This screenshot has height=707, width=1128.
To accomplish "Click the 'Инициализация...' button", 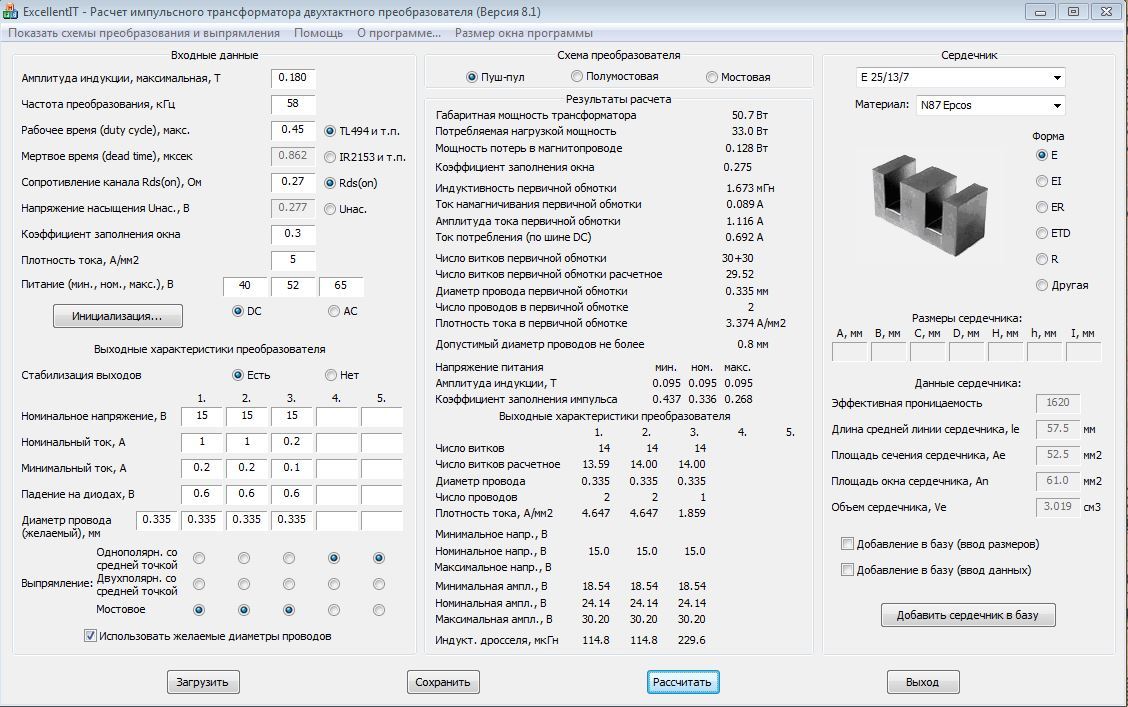I will (x=117, y=316).
